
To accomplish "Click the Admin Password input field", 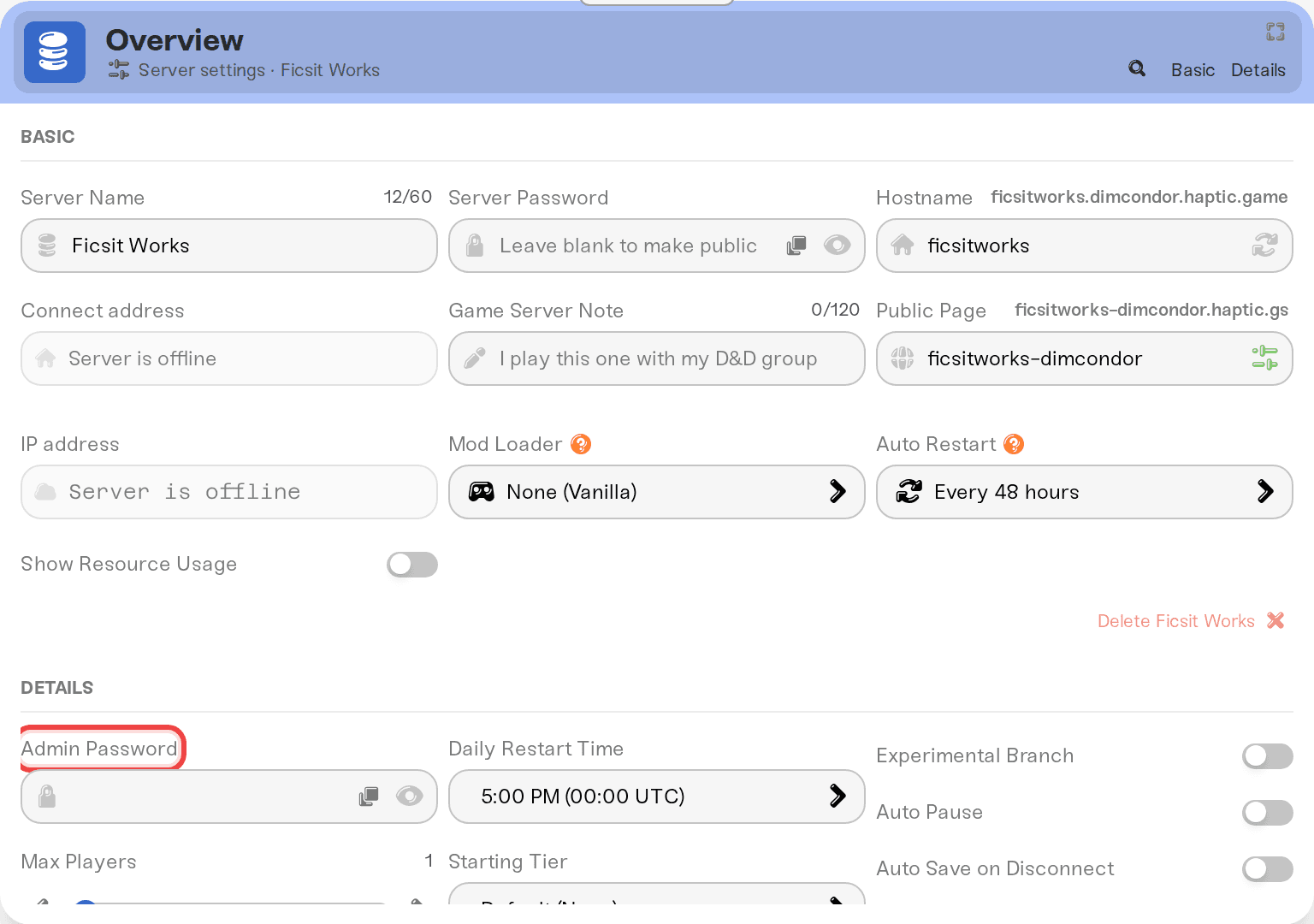I will (229, 797).
